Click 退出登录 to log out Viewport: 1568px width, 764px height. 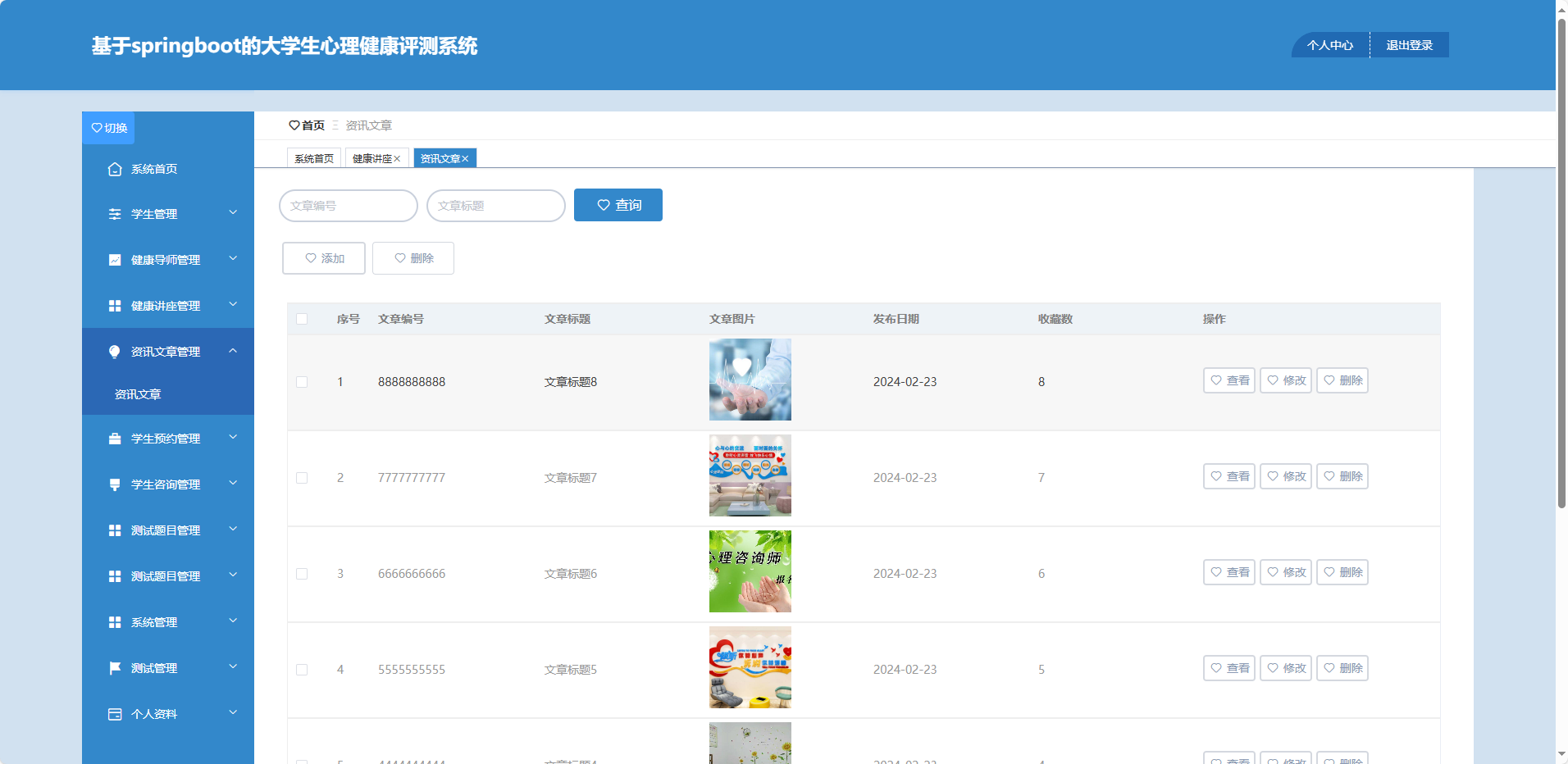click(x=1410, y=45)
